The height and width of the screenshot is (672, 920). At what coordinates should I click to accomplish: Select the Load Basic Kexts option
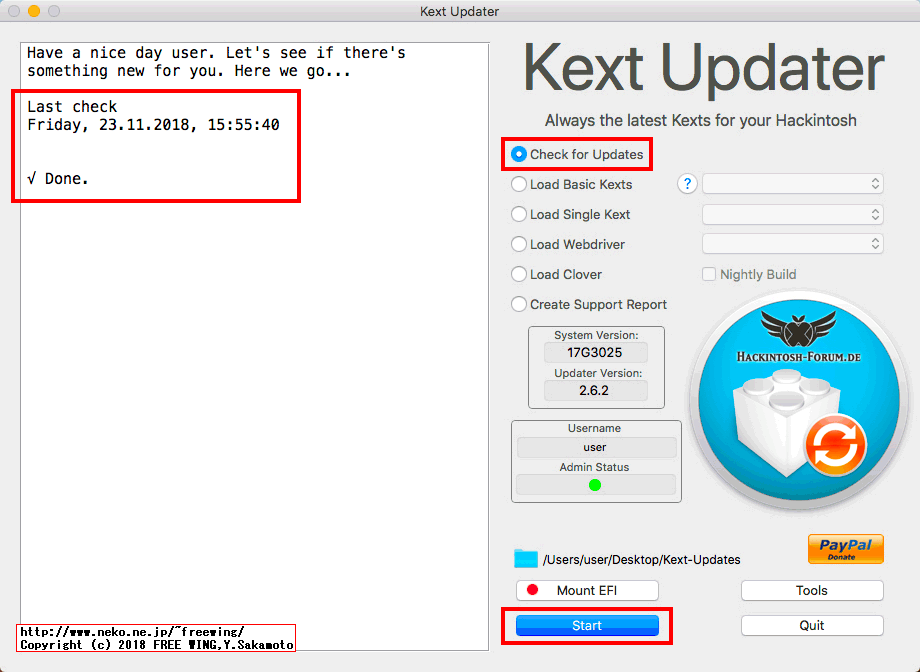click(518, 184)
